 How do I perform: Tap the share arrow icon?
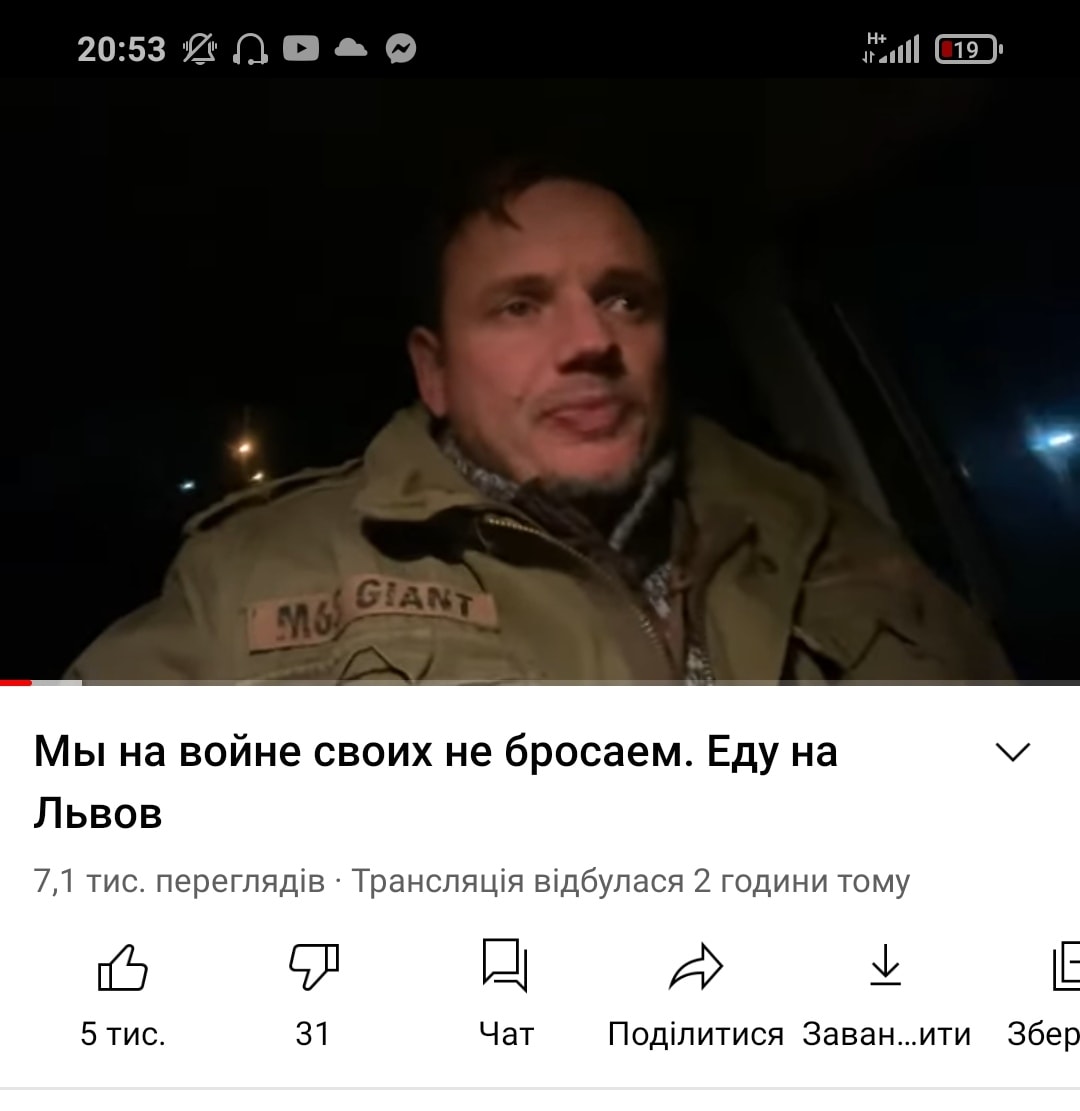tap(696, 966)
